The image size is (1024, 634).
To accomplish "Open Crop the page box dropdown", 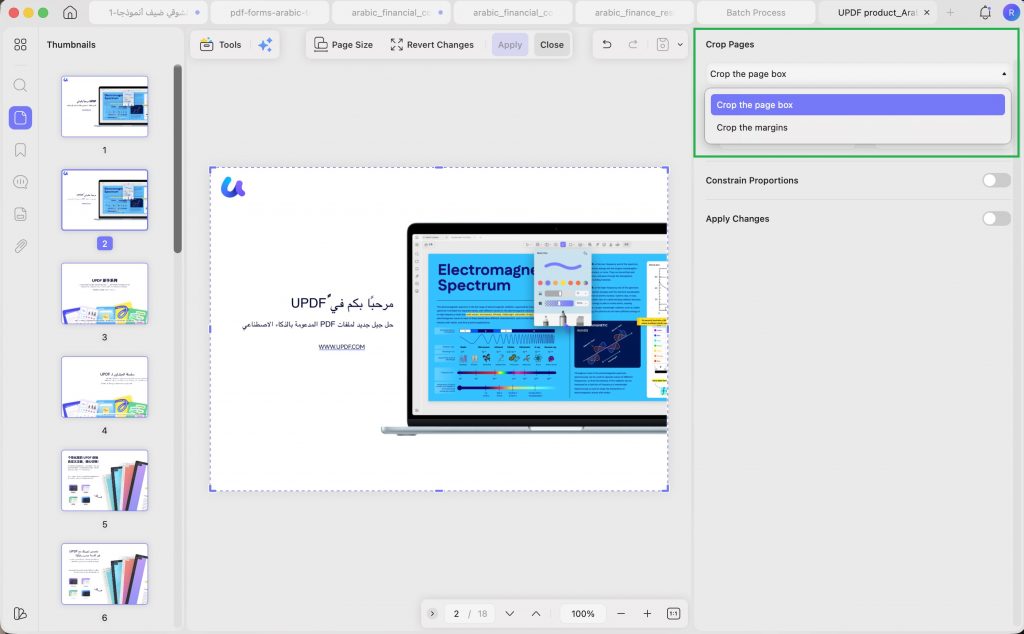I will pos(858,74).
